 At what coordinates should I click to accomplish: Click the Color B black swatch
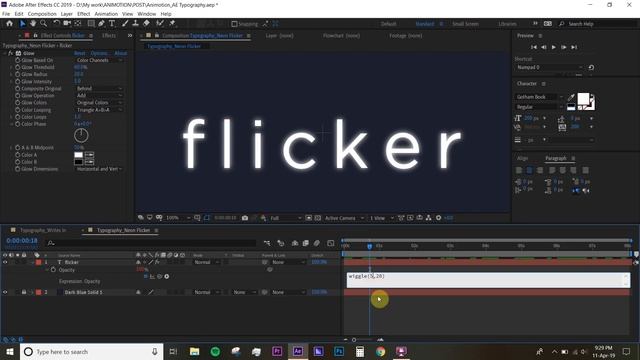[x=78, y=162]
